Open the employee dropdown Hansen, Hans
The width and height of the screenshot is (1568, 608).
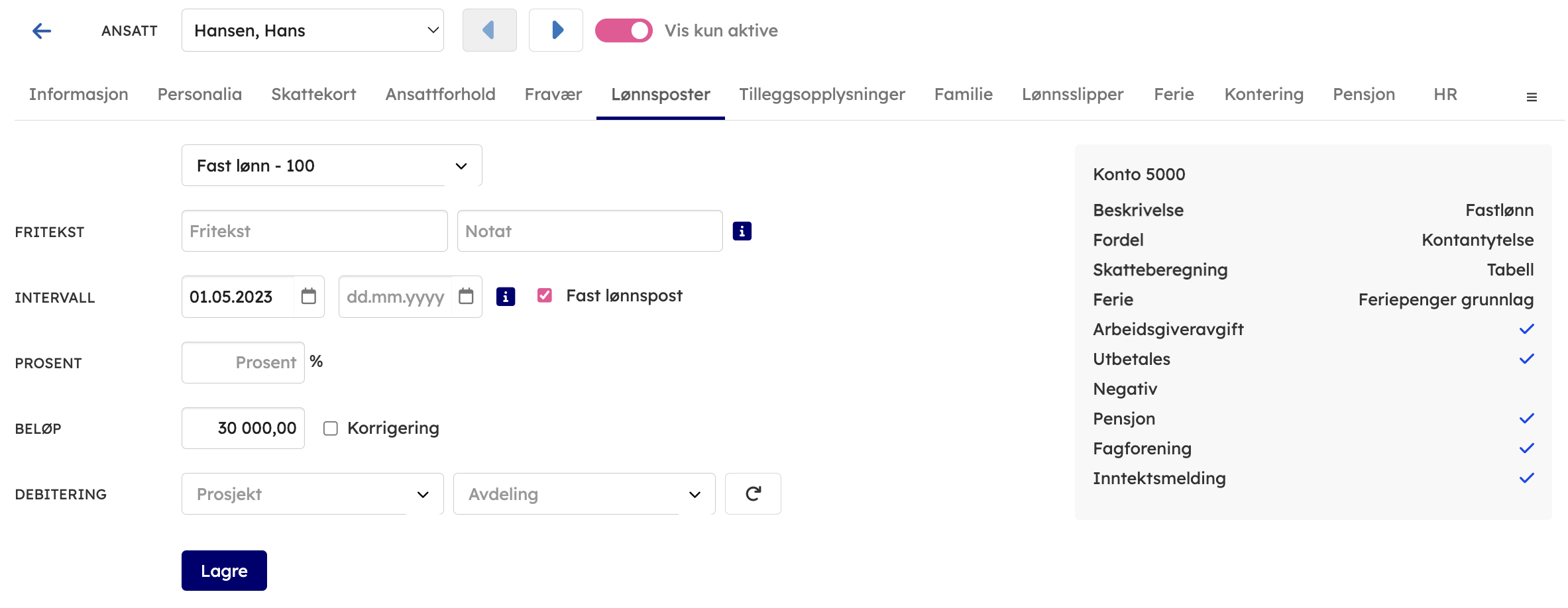coord(312,30)
